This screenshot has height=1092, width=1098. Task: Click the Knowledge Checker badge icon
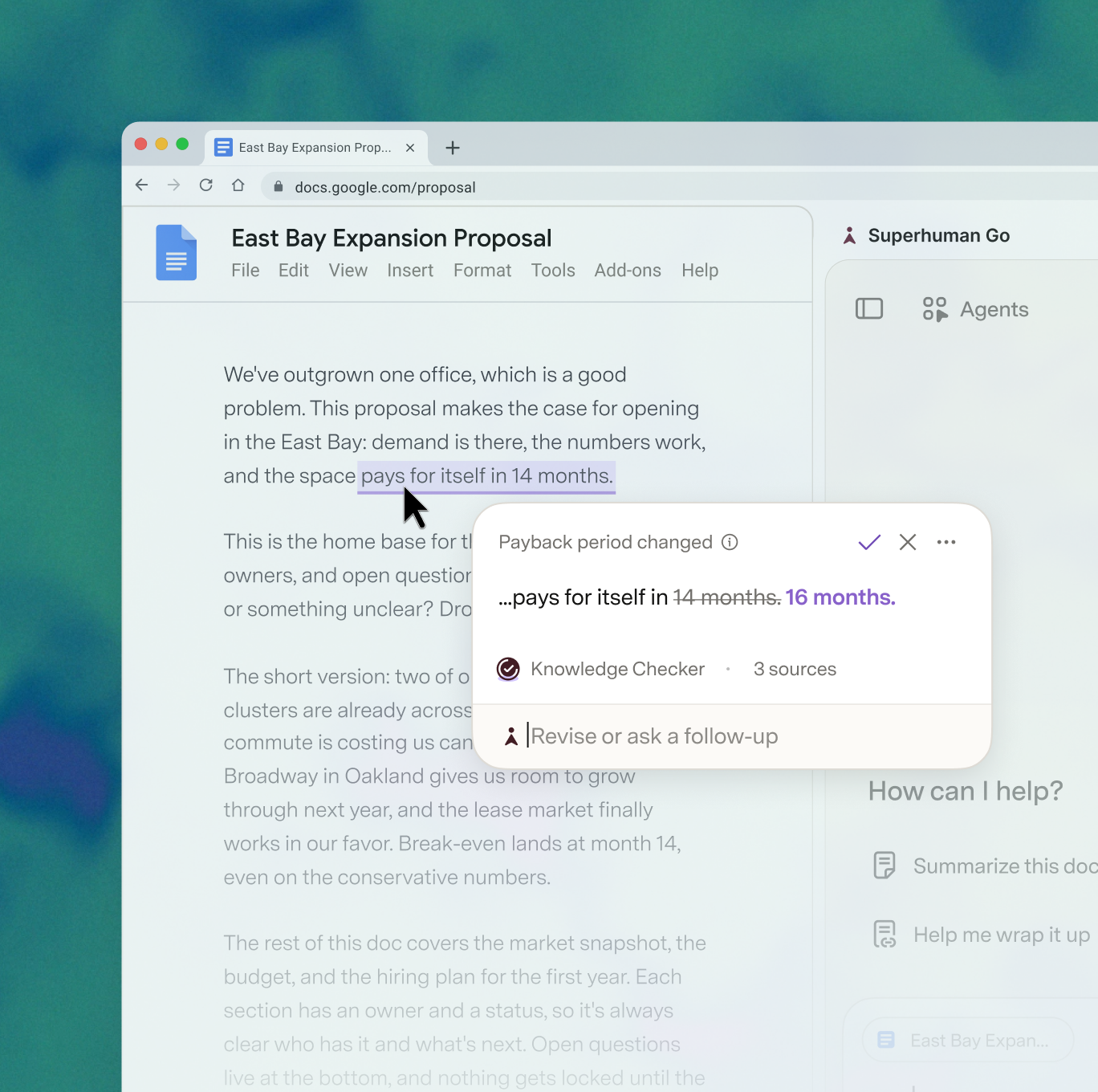[508, 669]
